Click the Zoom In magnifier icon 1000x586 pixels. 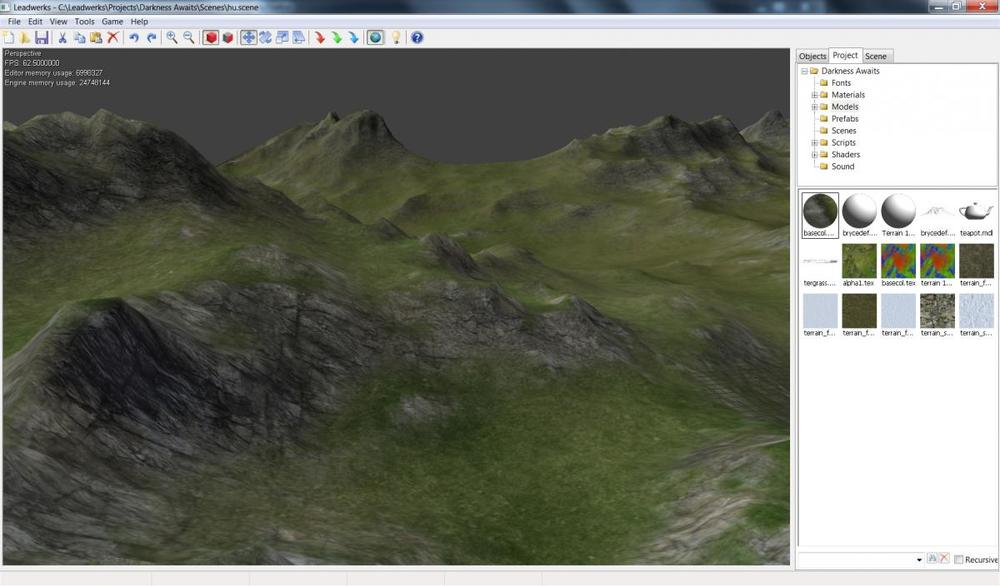click(172, 38)
